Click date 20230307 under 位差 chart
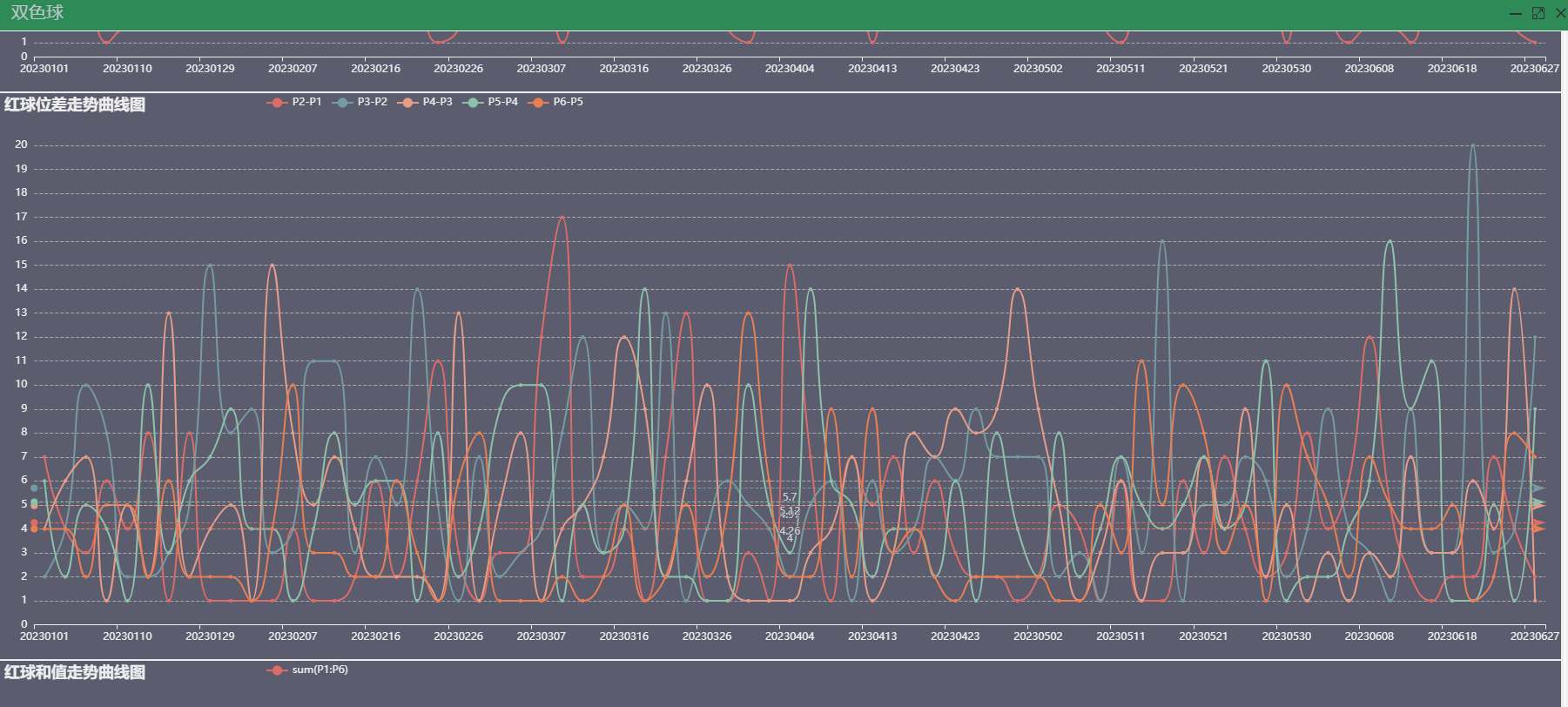This screenshot has height=707, width=1568. click(541, 636)
